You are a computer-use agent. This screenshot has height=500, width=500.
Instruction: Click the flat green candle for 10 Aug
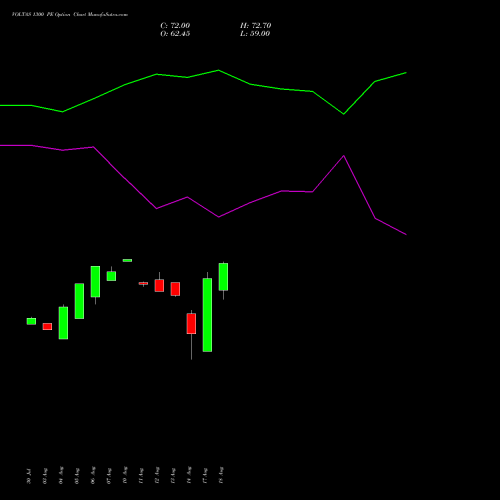pyautogui.click(x=127, y=260)
